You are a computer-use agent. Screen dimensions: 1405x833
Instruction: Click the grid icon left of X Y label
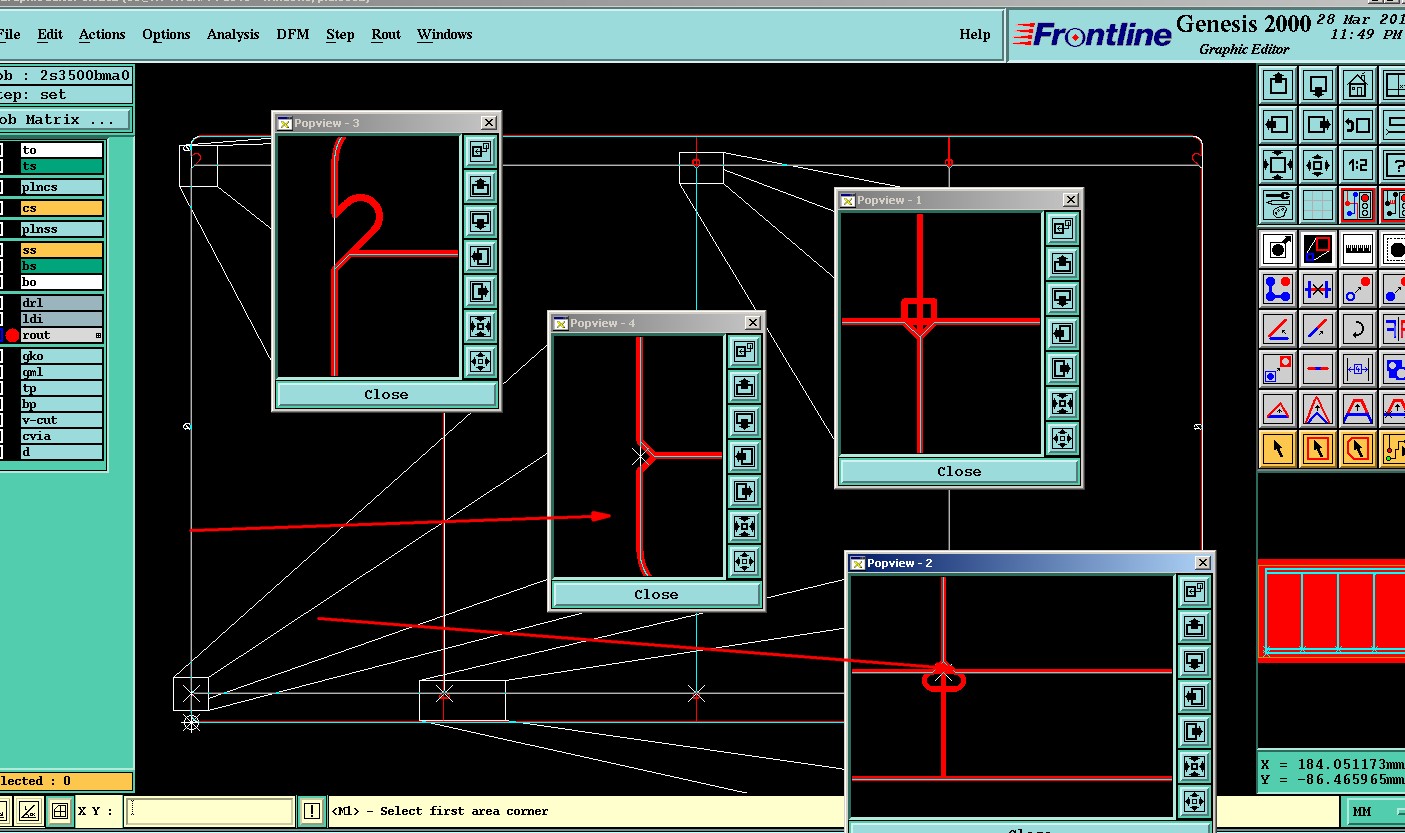60,811
